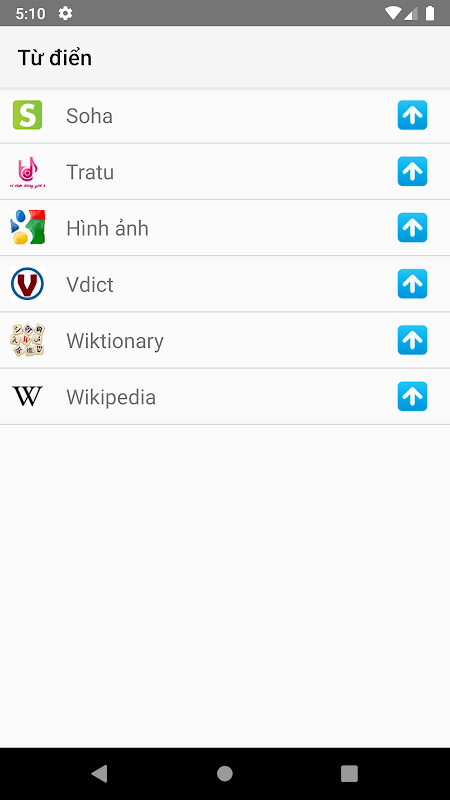Screen dimensions: 450x800
Task: Tap the Wikipedia W logo
Action: click(x=27, y=396)
